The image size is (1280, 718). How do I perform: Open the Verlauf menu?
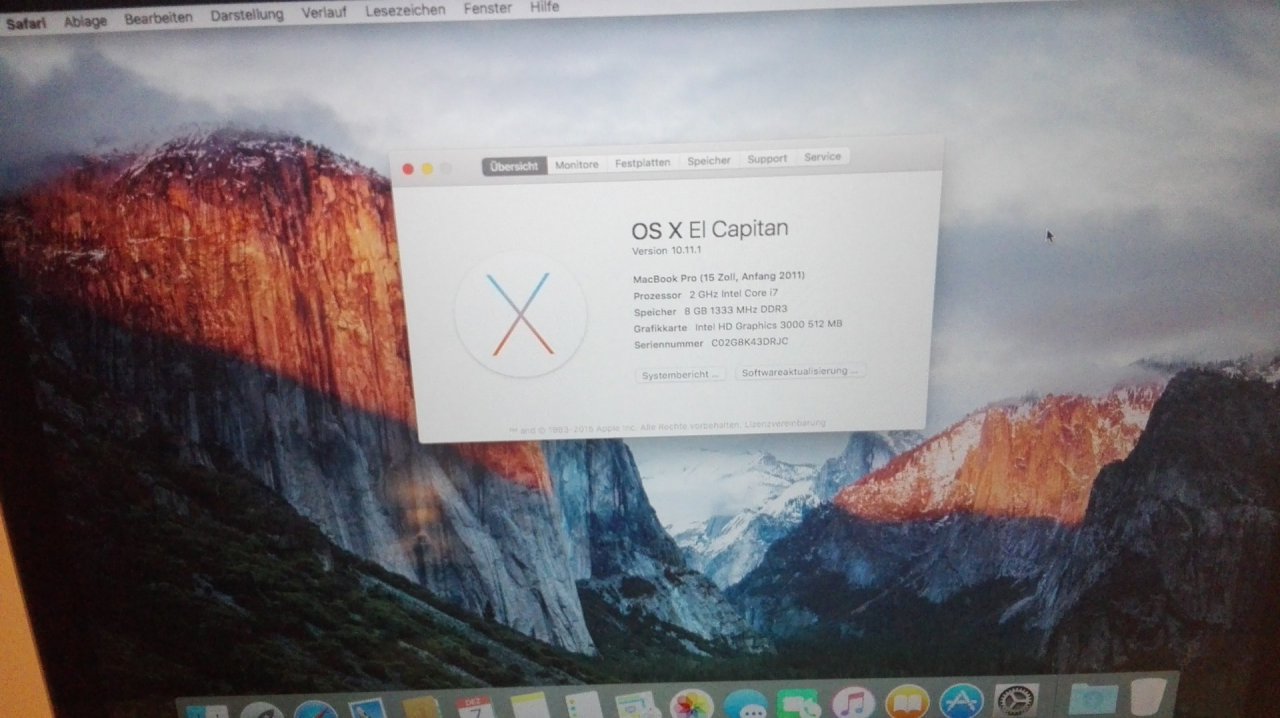[x=325, y=12]
